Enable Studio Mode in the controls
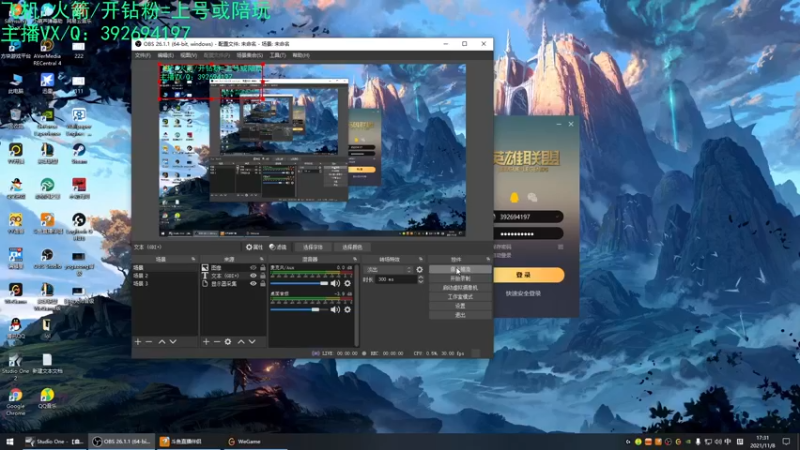Screen dimensions: 800x450 point(460,297)
